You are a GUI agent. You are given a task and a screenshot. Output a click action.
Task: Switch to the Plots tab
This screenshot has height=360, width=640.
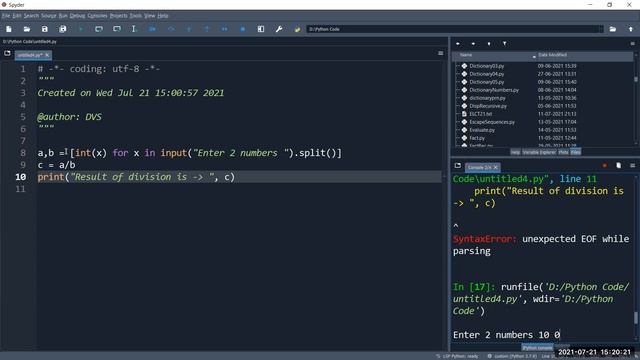[563, 152]
